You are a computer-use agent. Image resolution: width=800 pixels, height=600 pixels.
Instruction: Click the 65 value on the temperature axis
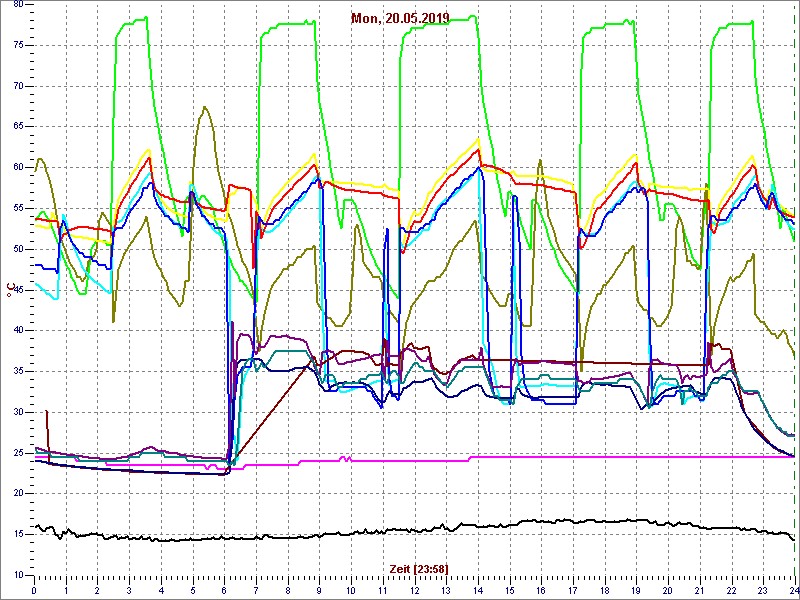(x=18, y=127)
